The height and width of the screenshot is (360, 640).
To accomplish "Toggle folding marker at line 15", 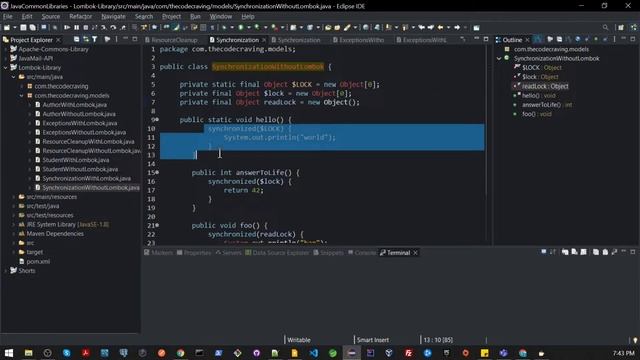I will pyautogui.click(x=158, y=173).
